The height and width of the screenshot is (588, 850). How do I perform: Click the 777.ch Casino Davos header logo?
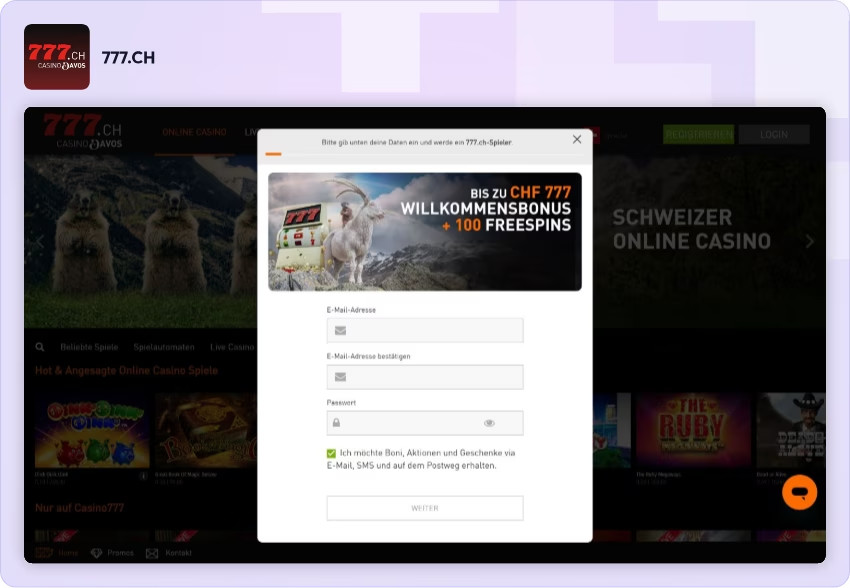(83, 132)
